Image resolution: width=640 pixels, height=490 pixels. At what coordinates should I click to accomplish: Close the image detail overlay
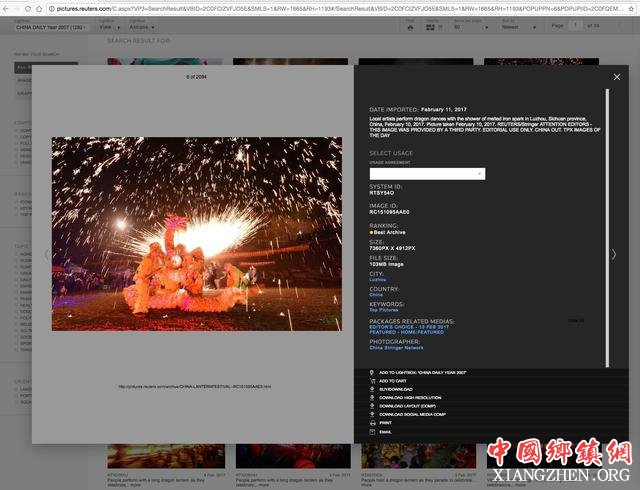[x=616, y=77]
